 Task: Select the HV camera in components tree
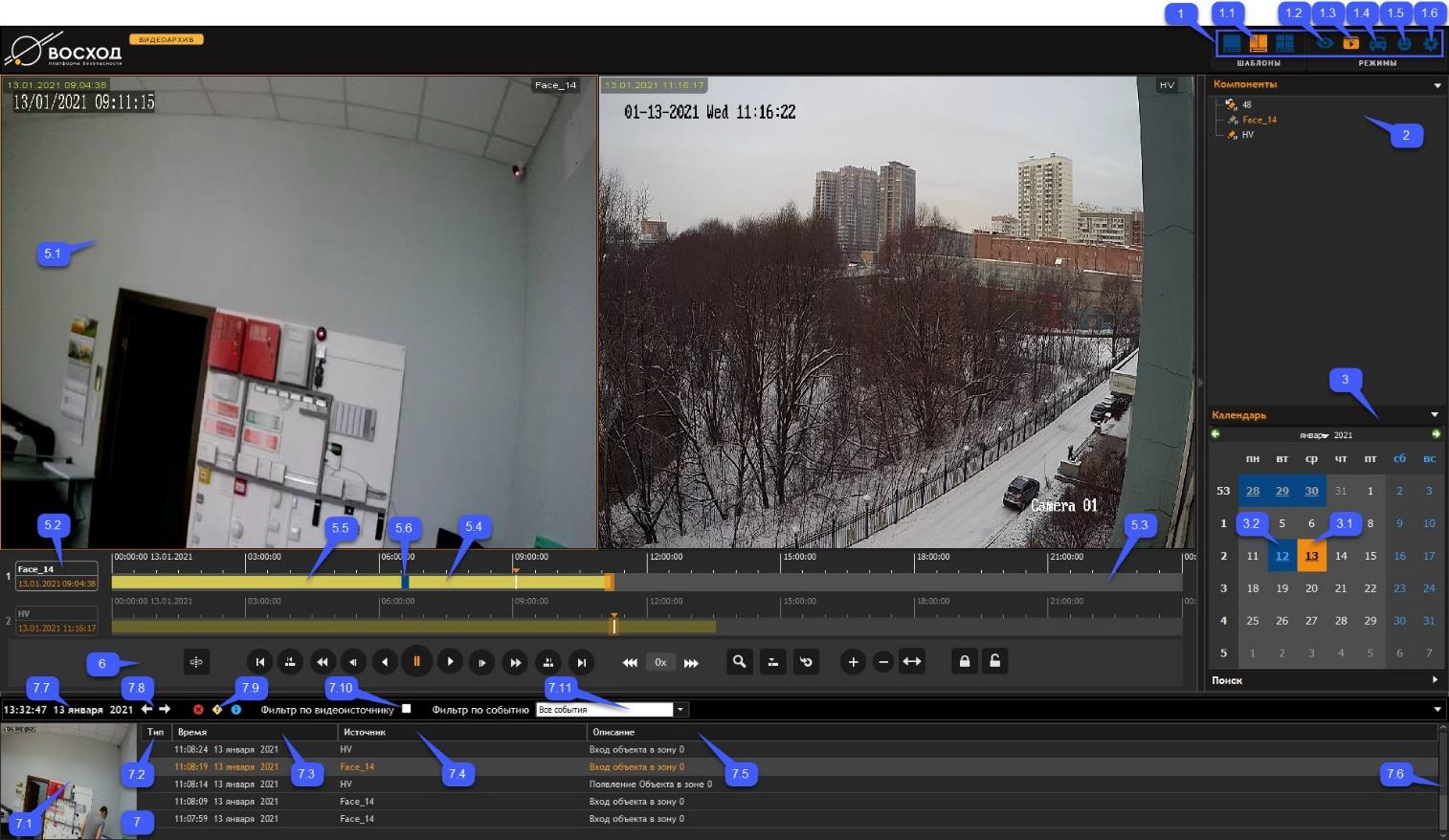coord(1247,135)
